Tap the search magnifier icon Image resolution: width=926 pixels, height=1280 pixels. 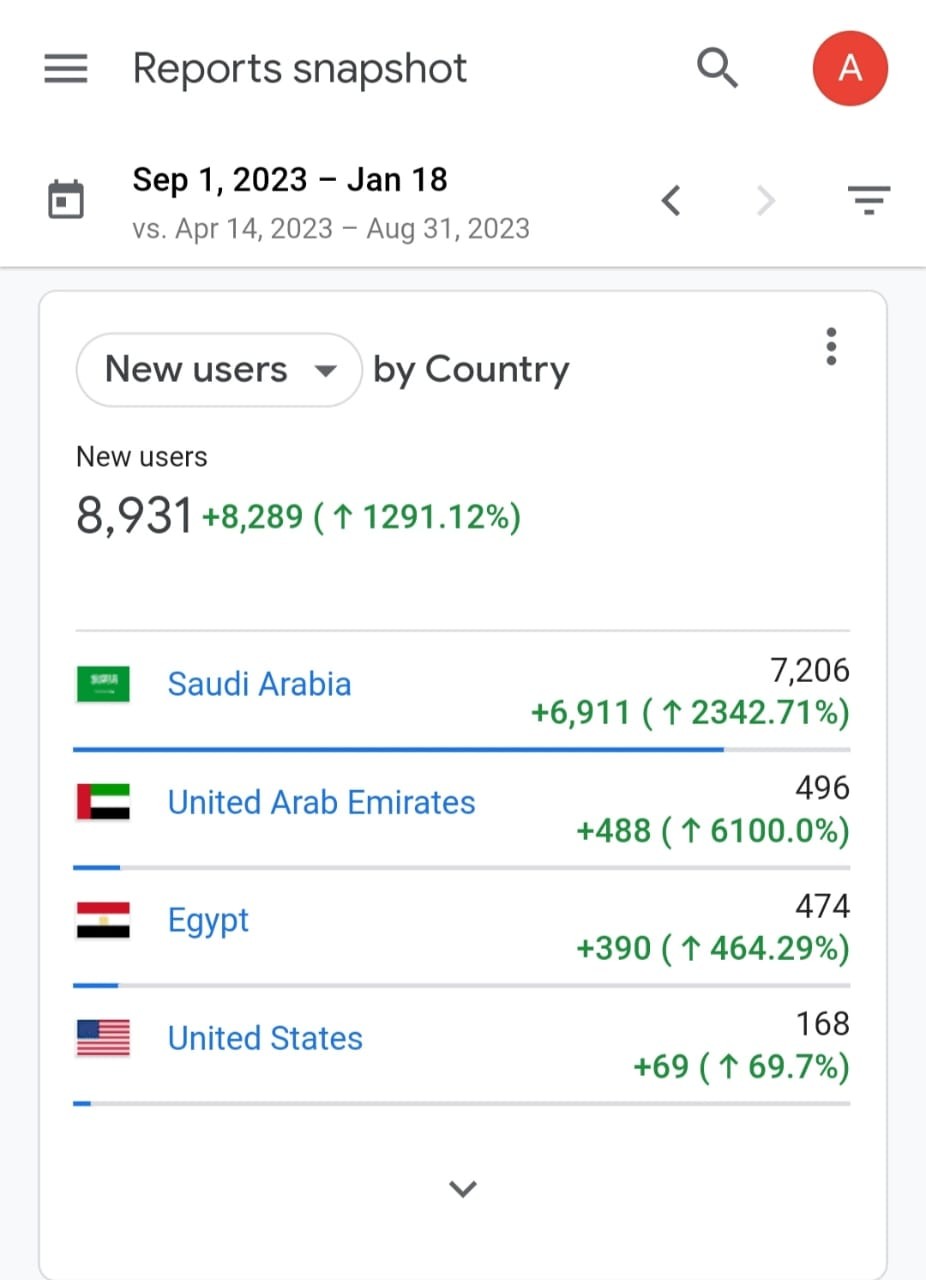[x=717, y=69]
